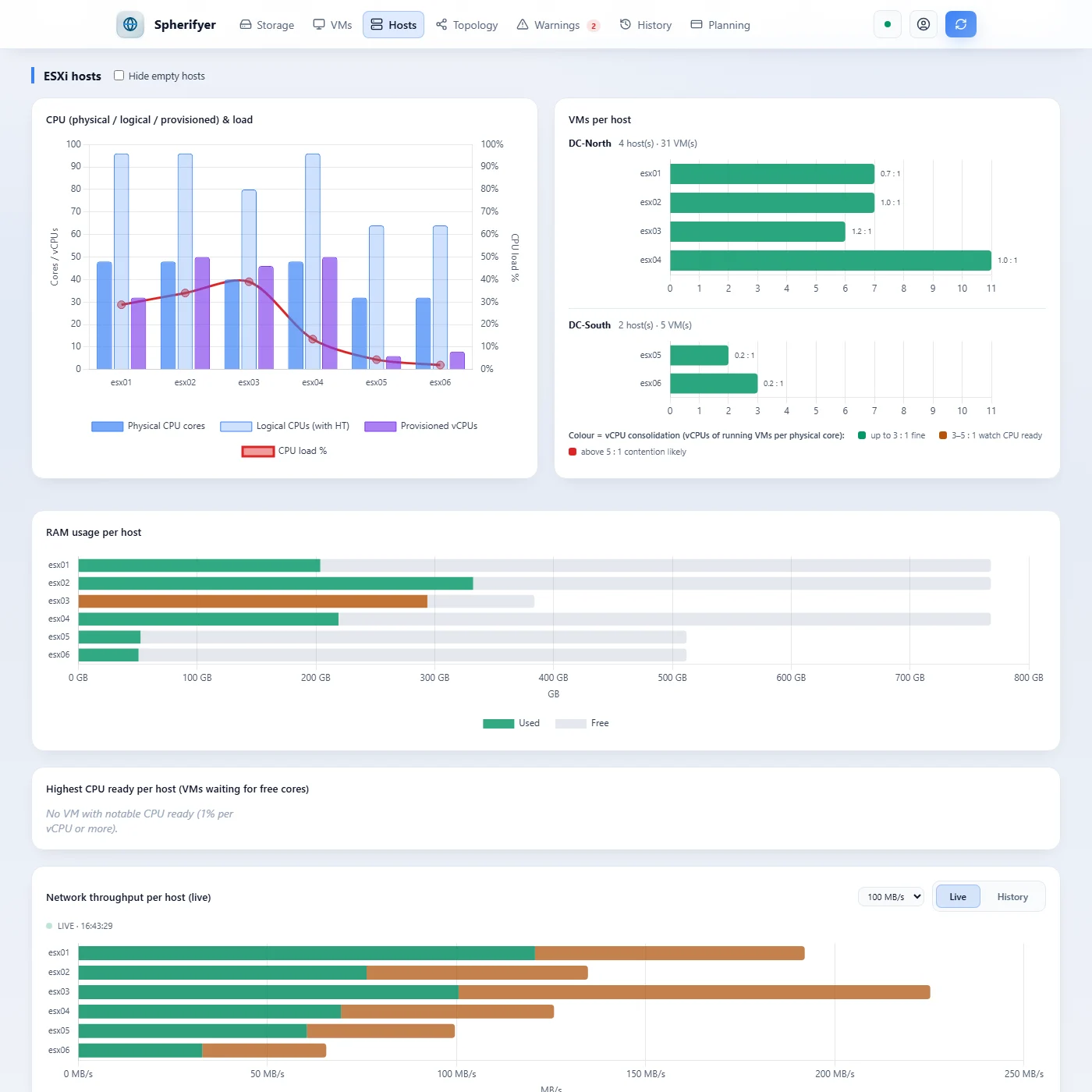Open the user account icon
Image resolution: width=1092 pixels, height=1092 pixels.
(x=924, y=24)
